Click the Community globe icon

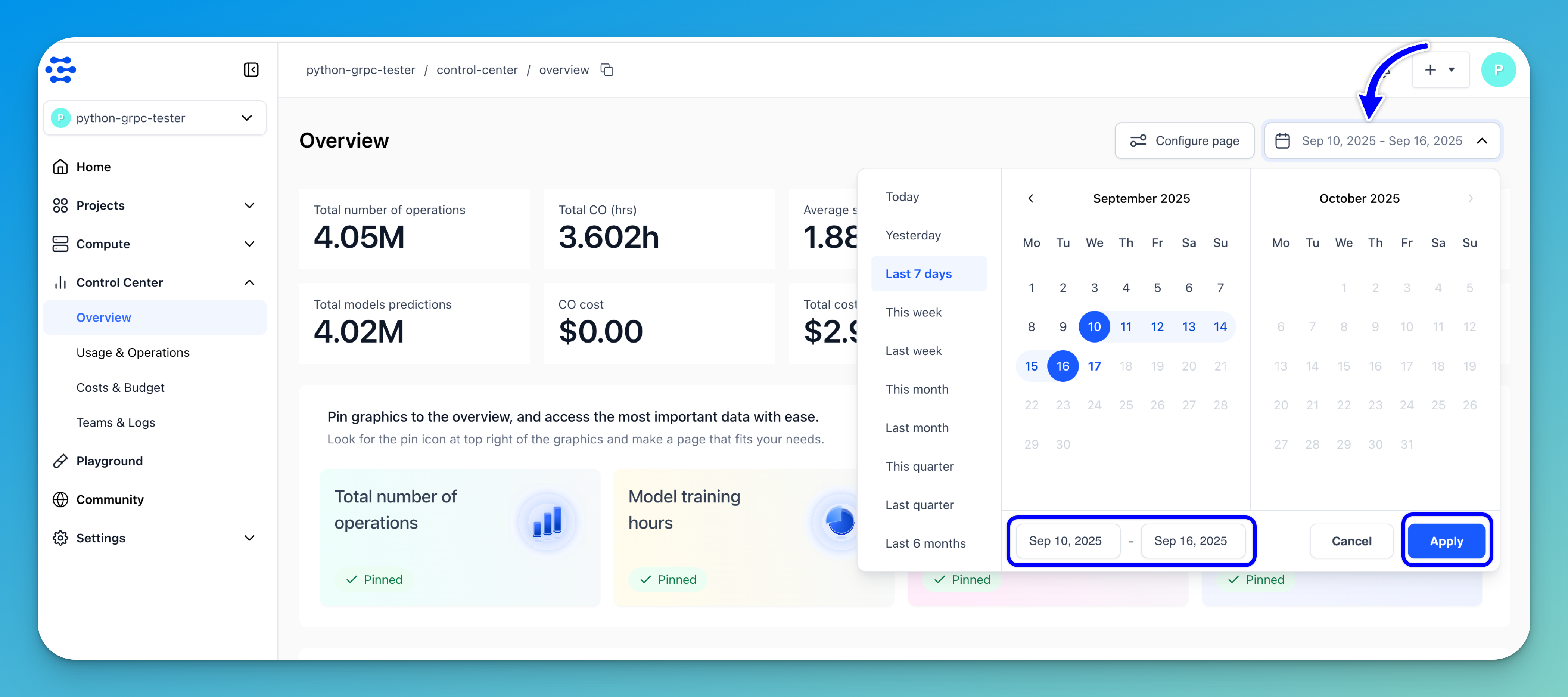tap(60, 500)
